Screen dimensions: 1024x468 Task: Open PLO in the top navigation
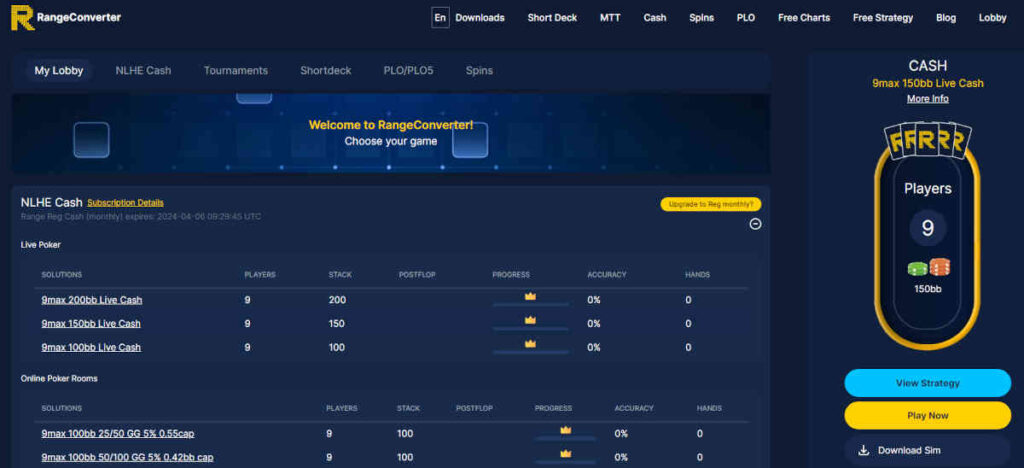click(x=746, y=18)
